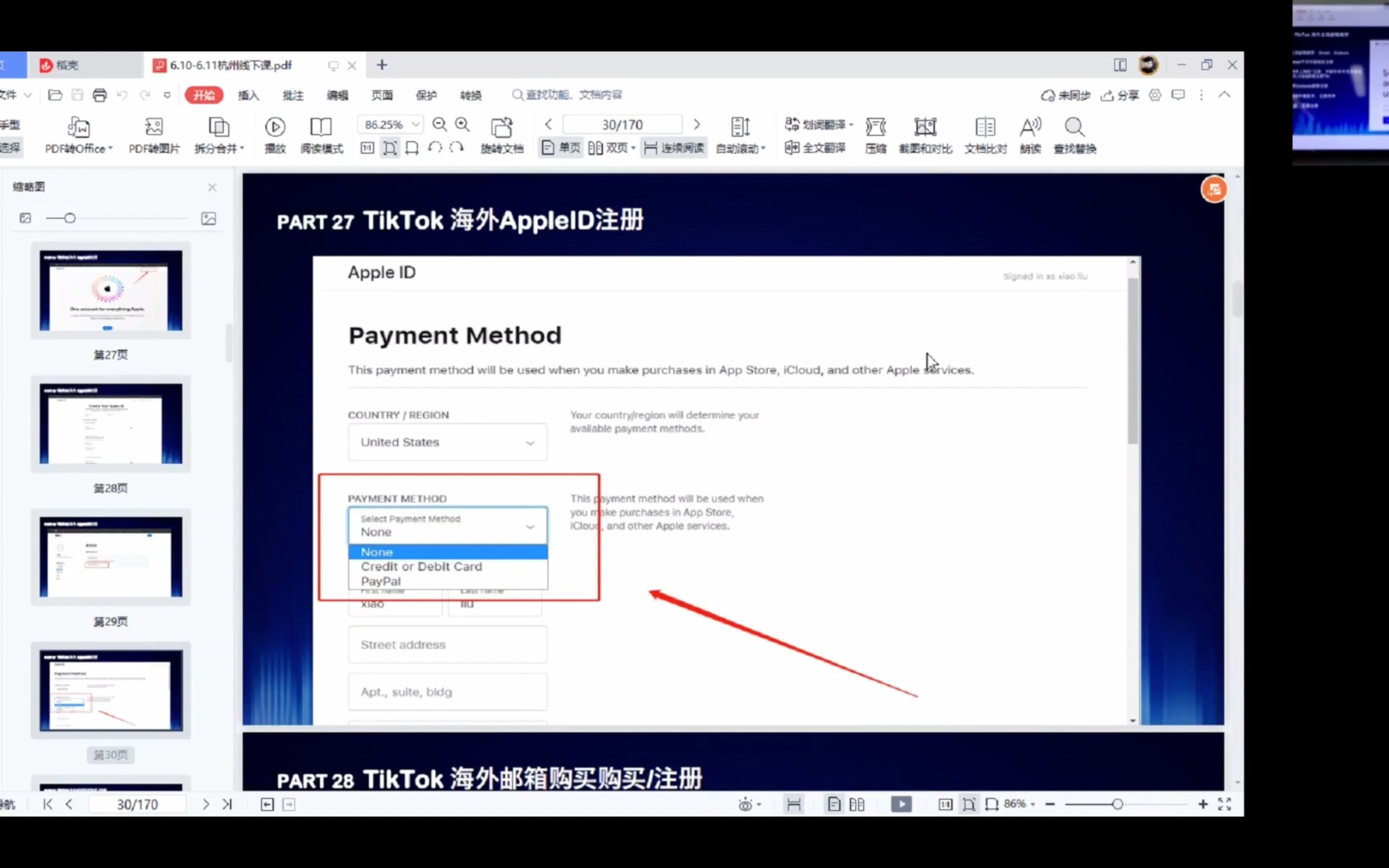The image size is (1389, 868).
Task: Adjust zoom slider in status bar
Action: pos(1117,804)
